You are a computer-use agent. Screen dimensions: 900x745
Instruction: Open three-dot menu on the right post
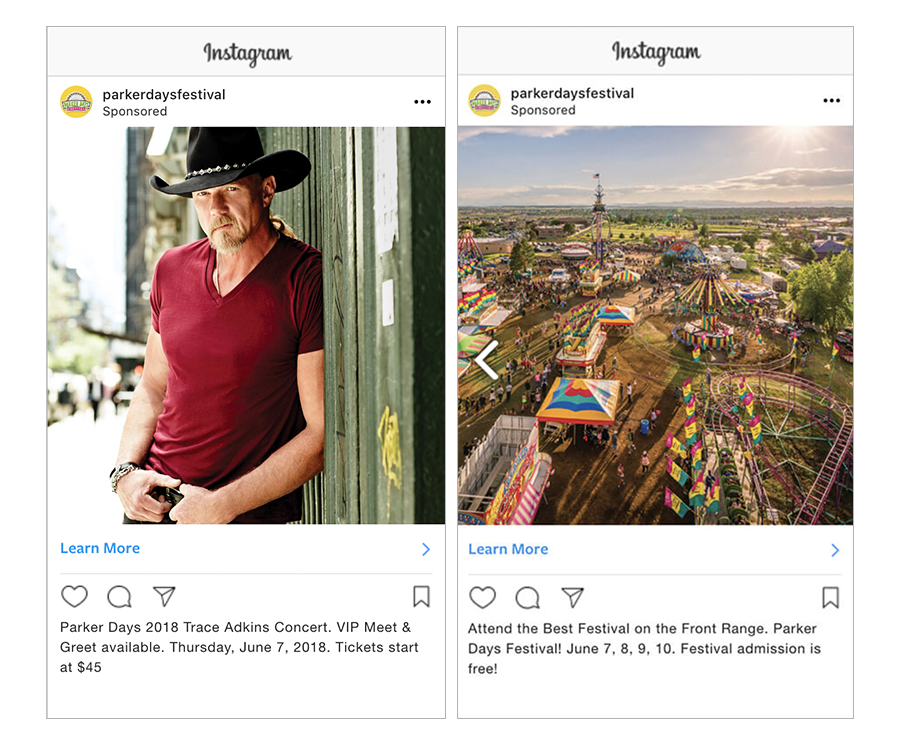(832, 100)
